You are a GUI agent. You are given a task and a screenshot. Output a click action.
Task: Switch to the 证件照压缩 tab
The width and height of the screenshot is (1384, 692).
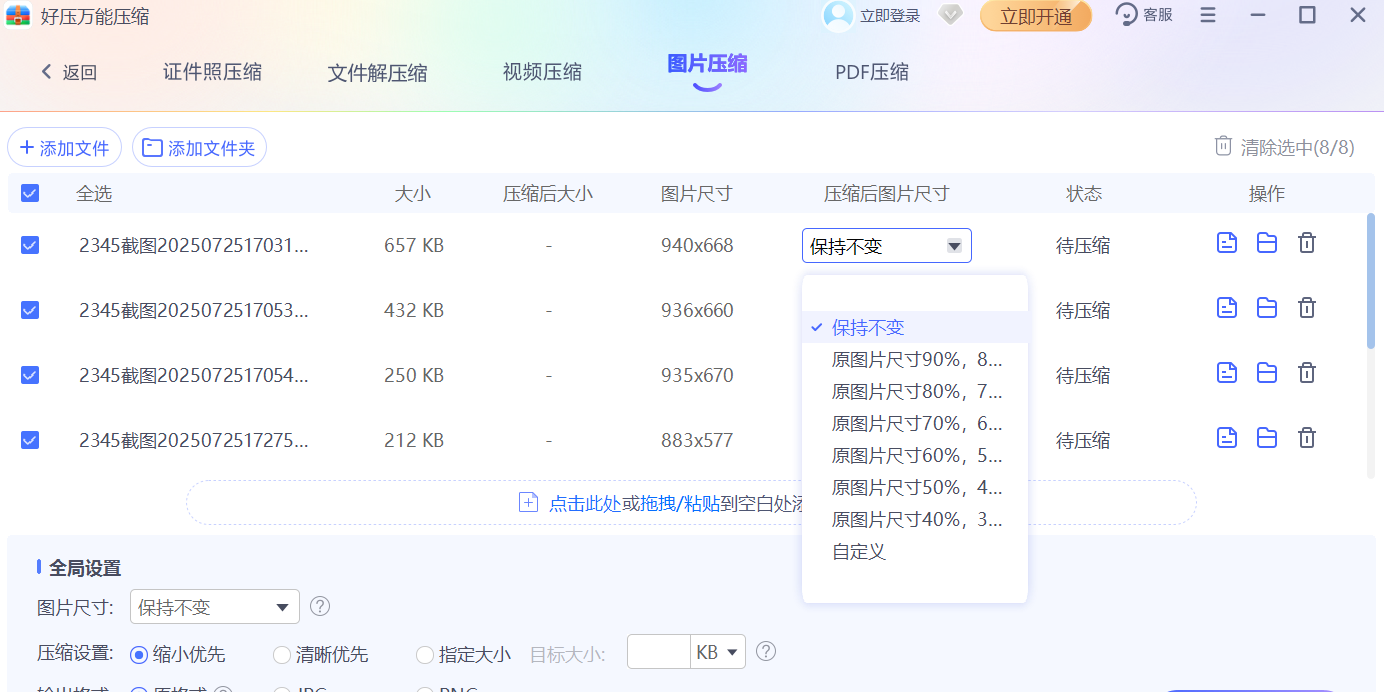(212, 72)
